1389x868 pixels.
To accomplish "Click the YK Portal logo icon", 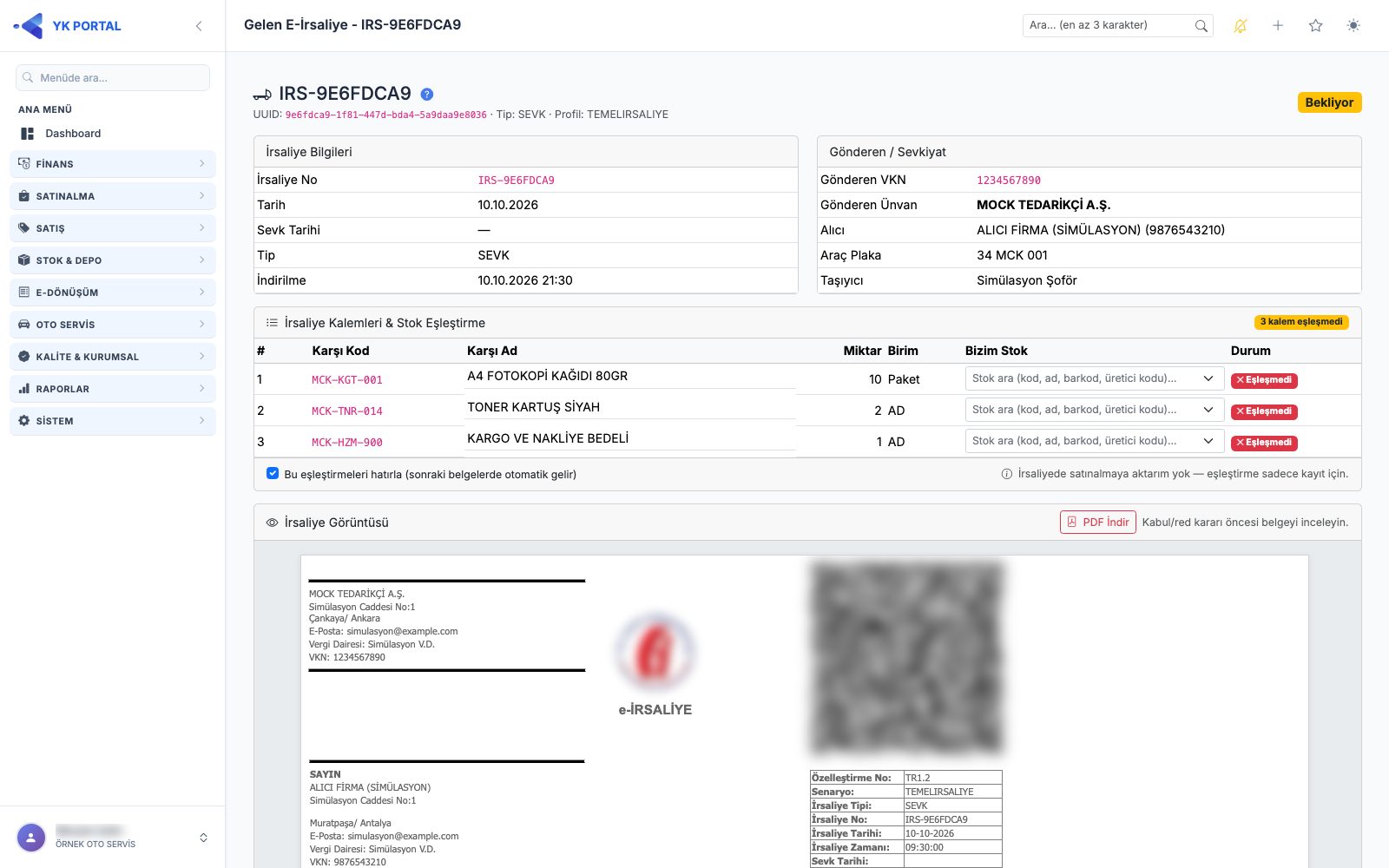I will [29, 26].
